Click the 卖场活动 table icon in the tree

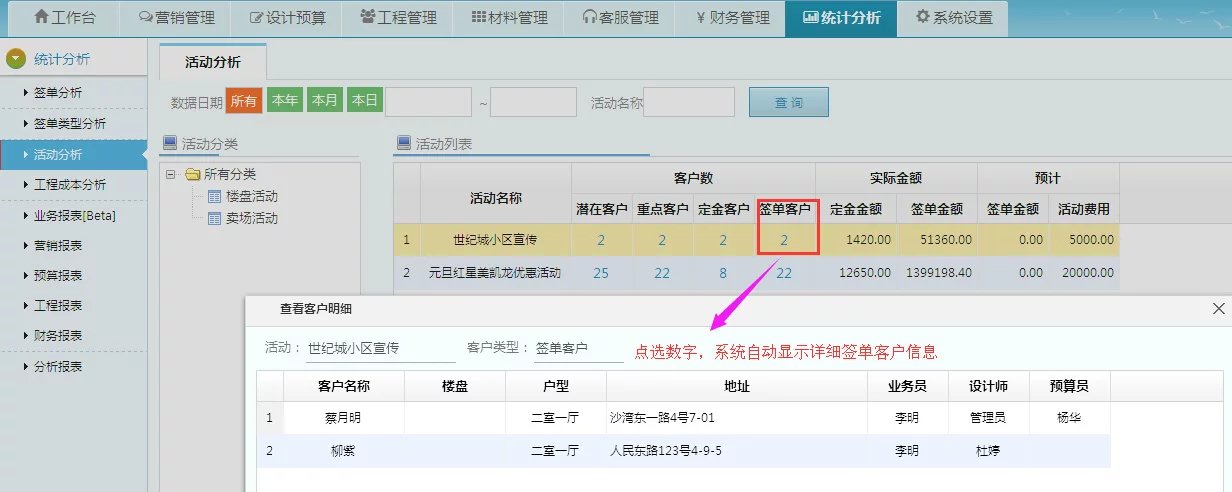coord(214,218)
